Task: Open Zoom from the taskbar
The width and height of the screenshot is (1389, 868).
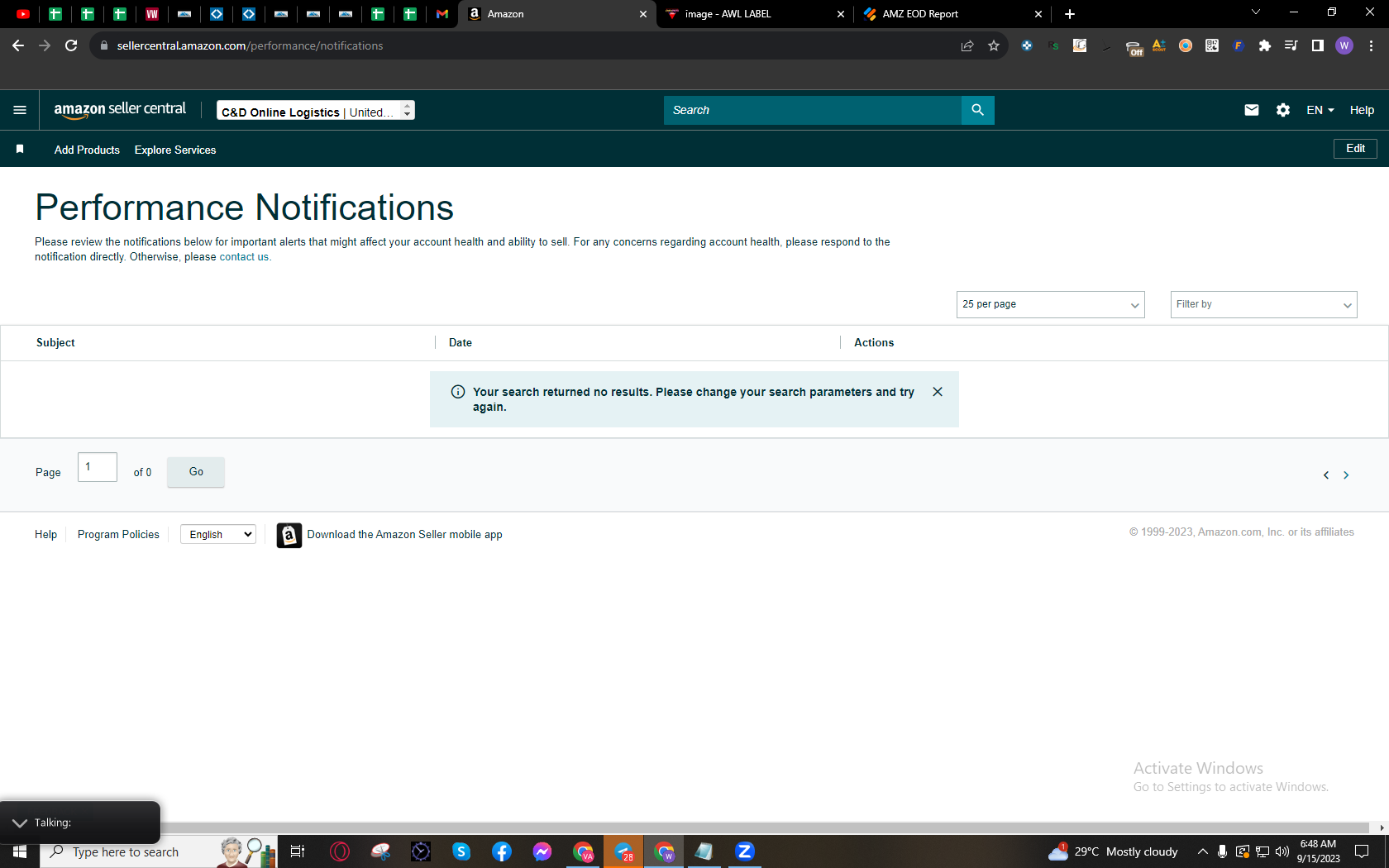Action: click(745, 851)
